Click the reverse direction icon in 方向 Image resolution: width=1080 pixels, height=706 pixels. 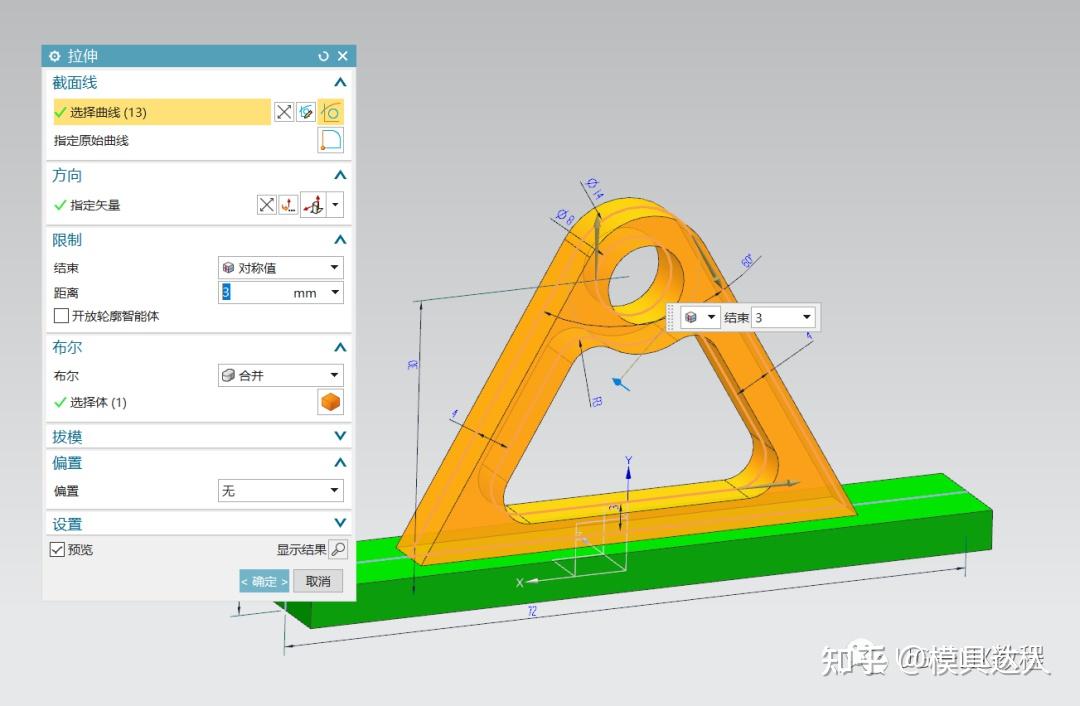pos(267,205)
